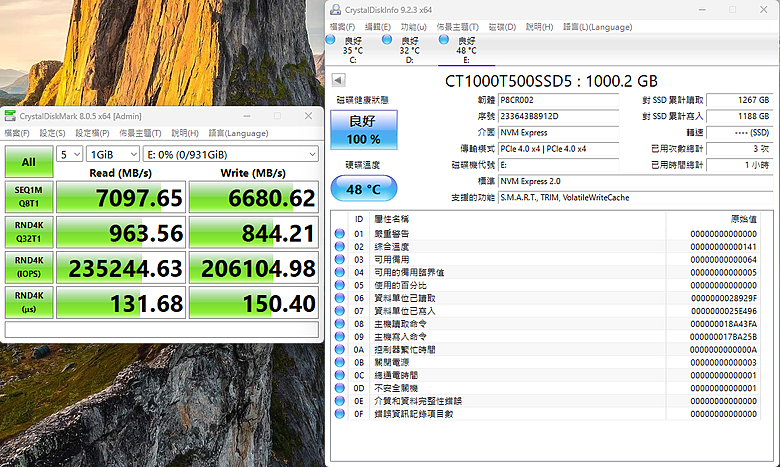Click status orb for attribute 09 row
This screenshot has height=467, width=780.
point(340,337)
